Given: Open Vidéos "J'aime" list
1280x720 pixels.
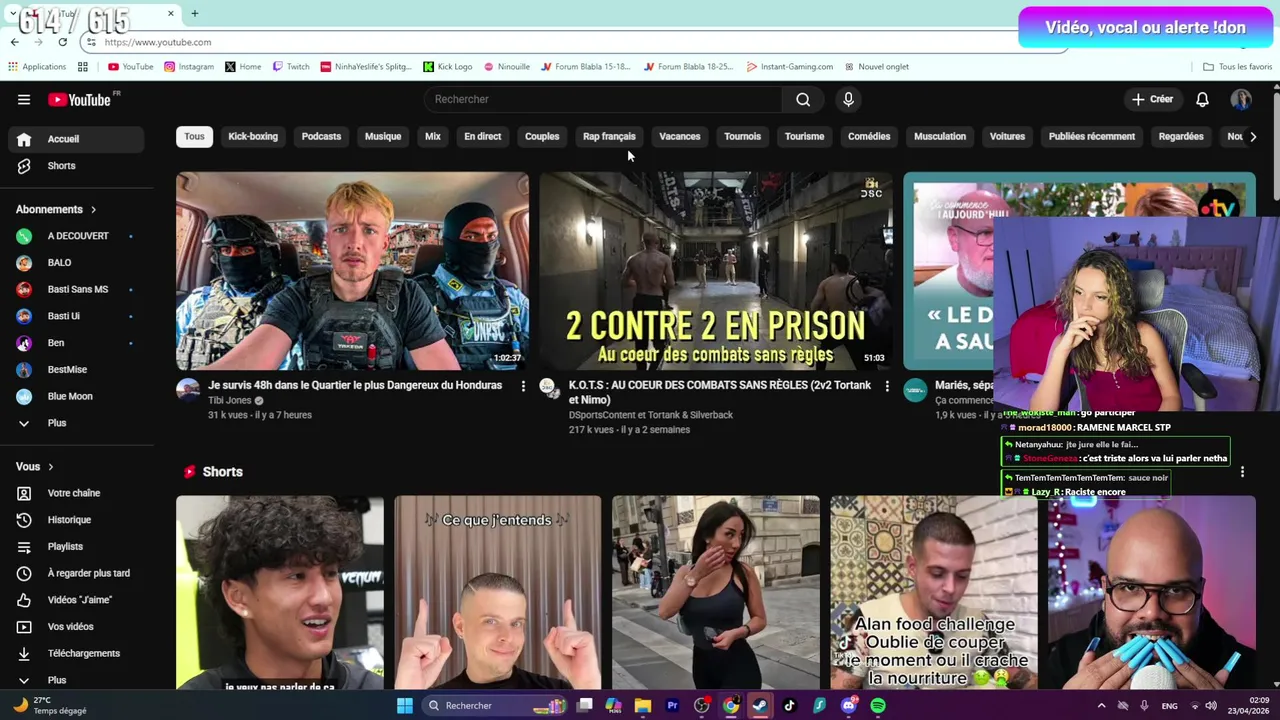Looking at the screenshot, I should click(76, 600).
